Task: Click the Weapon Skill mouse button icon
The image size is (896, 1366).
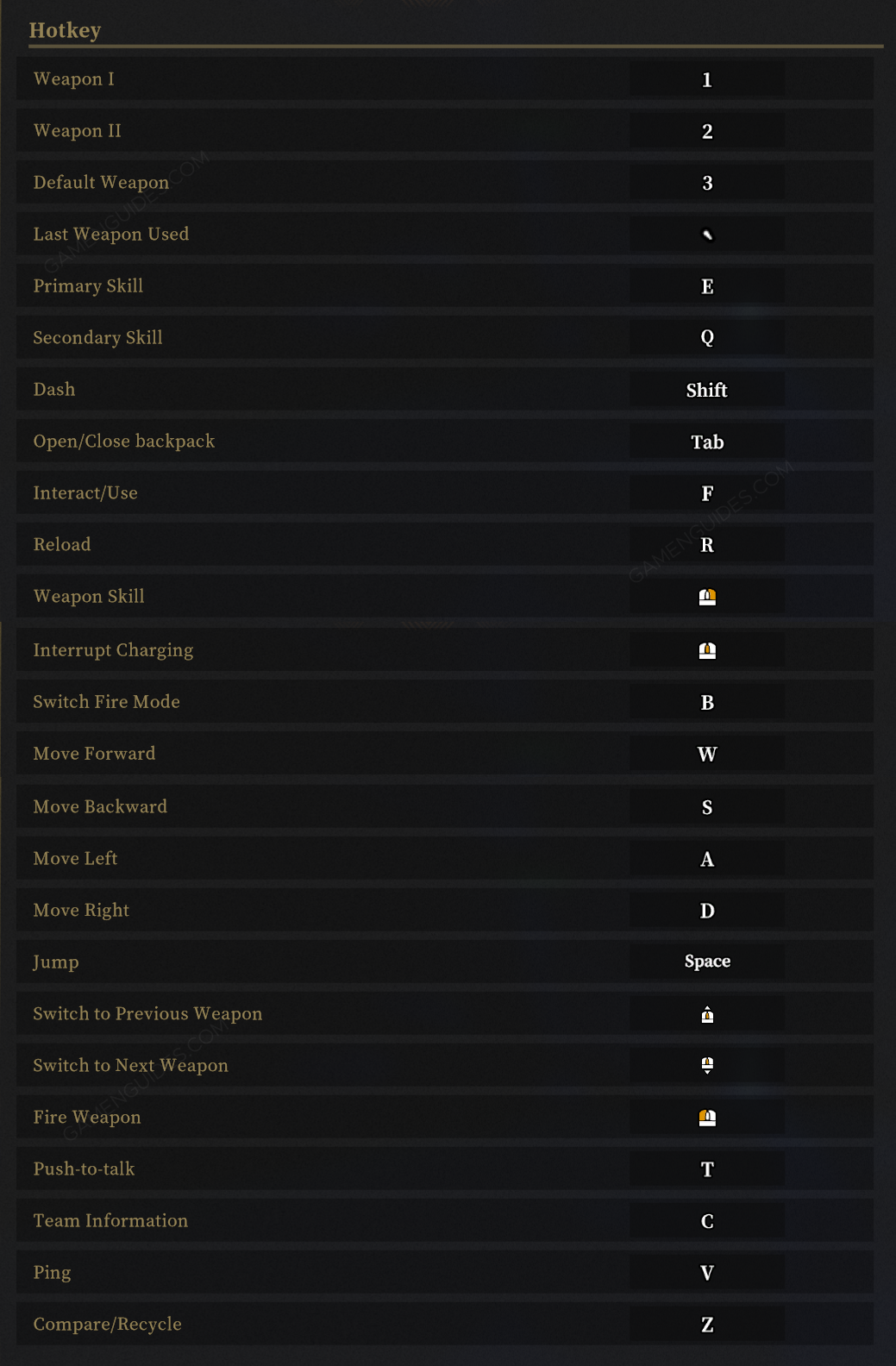Action: point(707,597)
